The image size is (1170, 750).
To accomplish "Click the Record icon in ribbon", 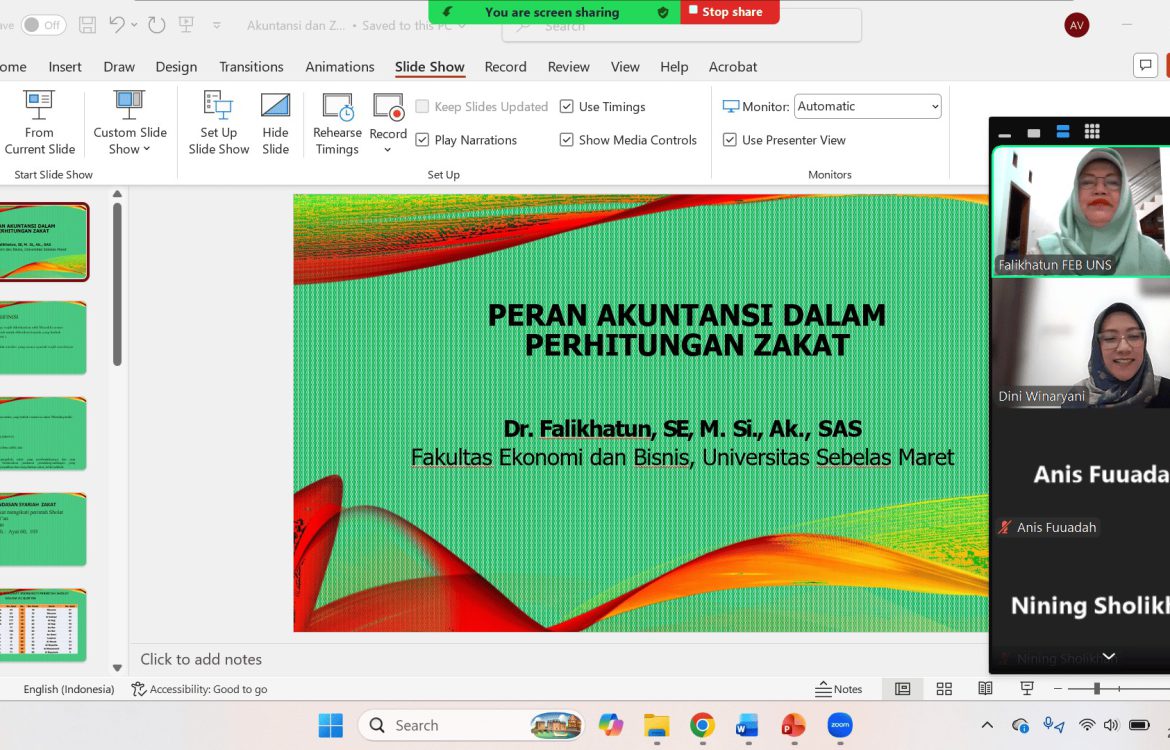I will [388, 108].
